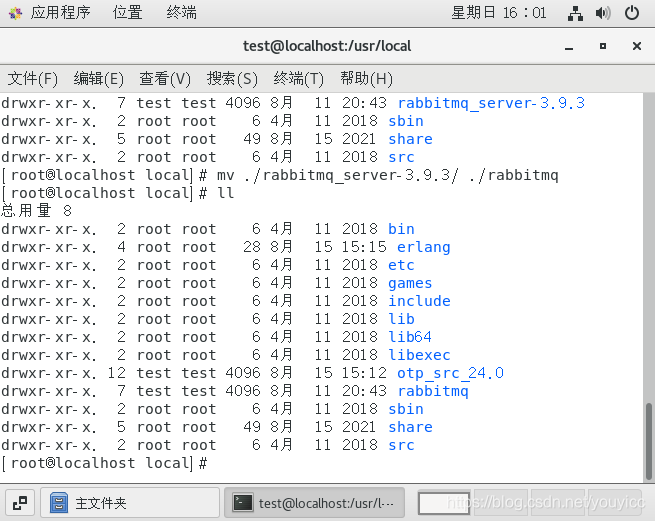
Task: Select test@localhost:/usr/l... taskbar button
Action: [314, 503]
